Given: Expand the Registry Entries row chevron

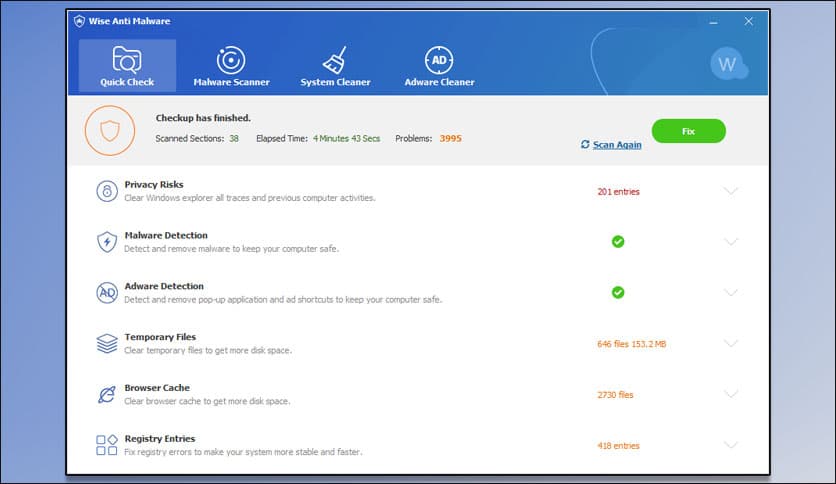Looking at the screenshot, I should [730, 445].
